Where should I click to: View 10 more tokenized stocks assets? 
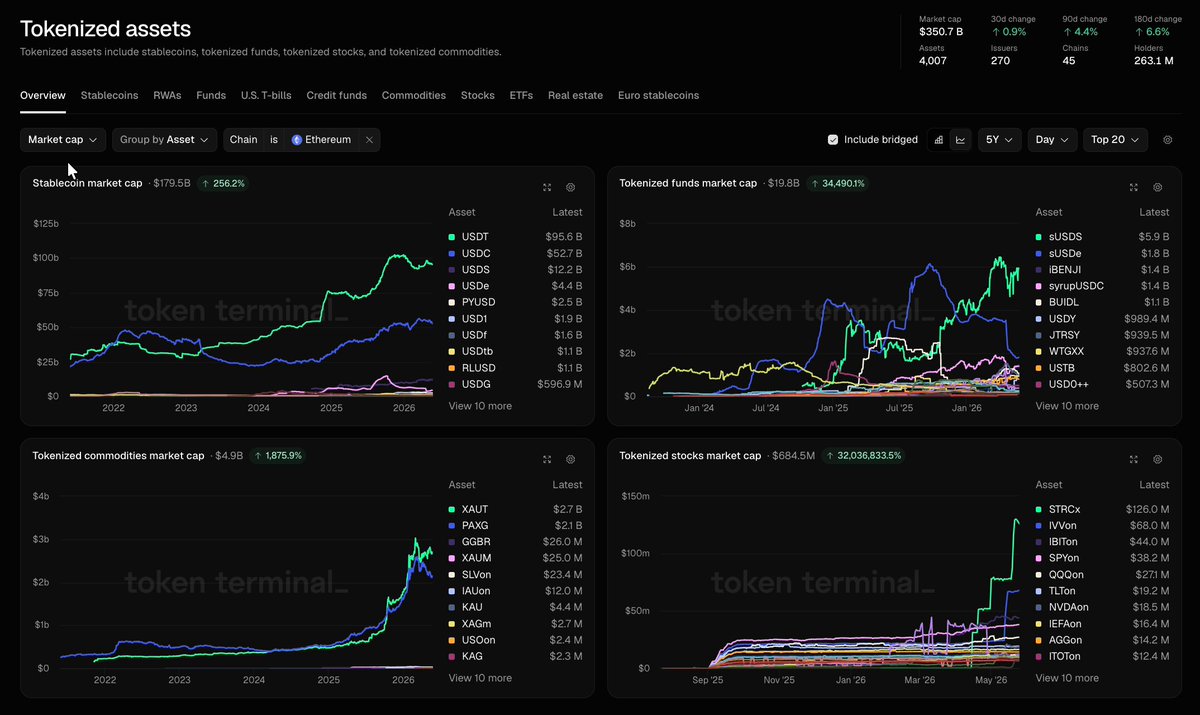(1067, 678)
